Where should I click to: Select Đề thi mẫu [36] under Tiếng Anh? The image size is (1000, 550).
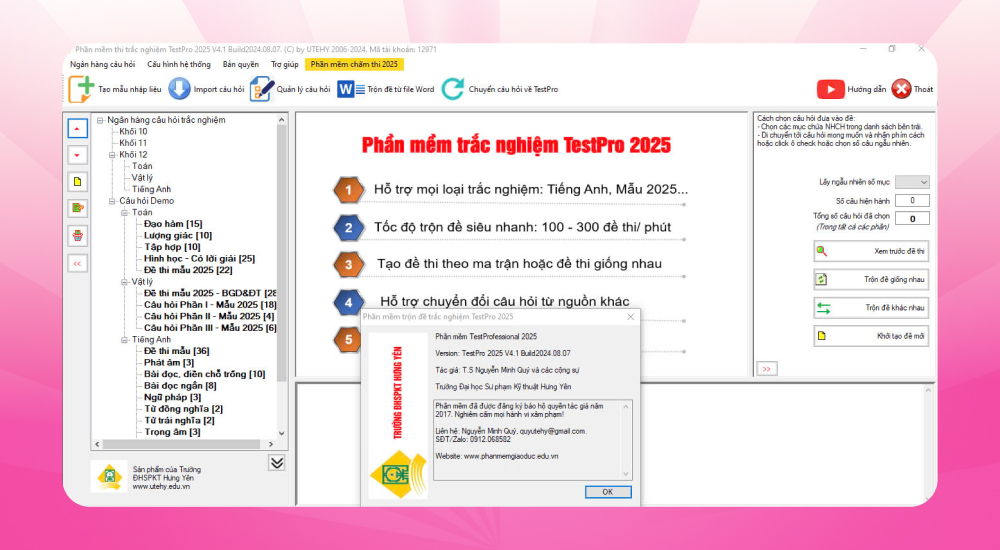pyautogui.click(x=177, y=351)
